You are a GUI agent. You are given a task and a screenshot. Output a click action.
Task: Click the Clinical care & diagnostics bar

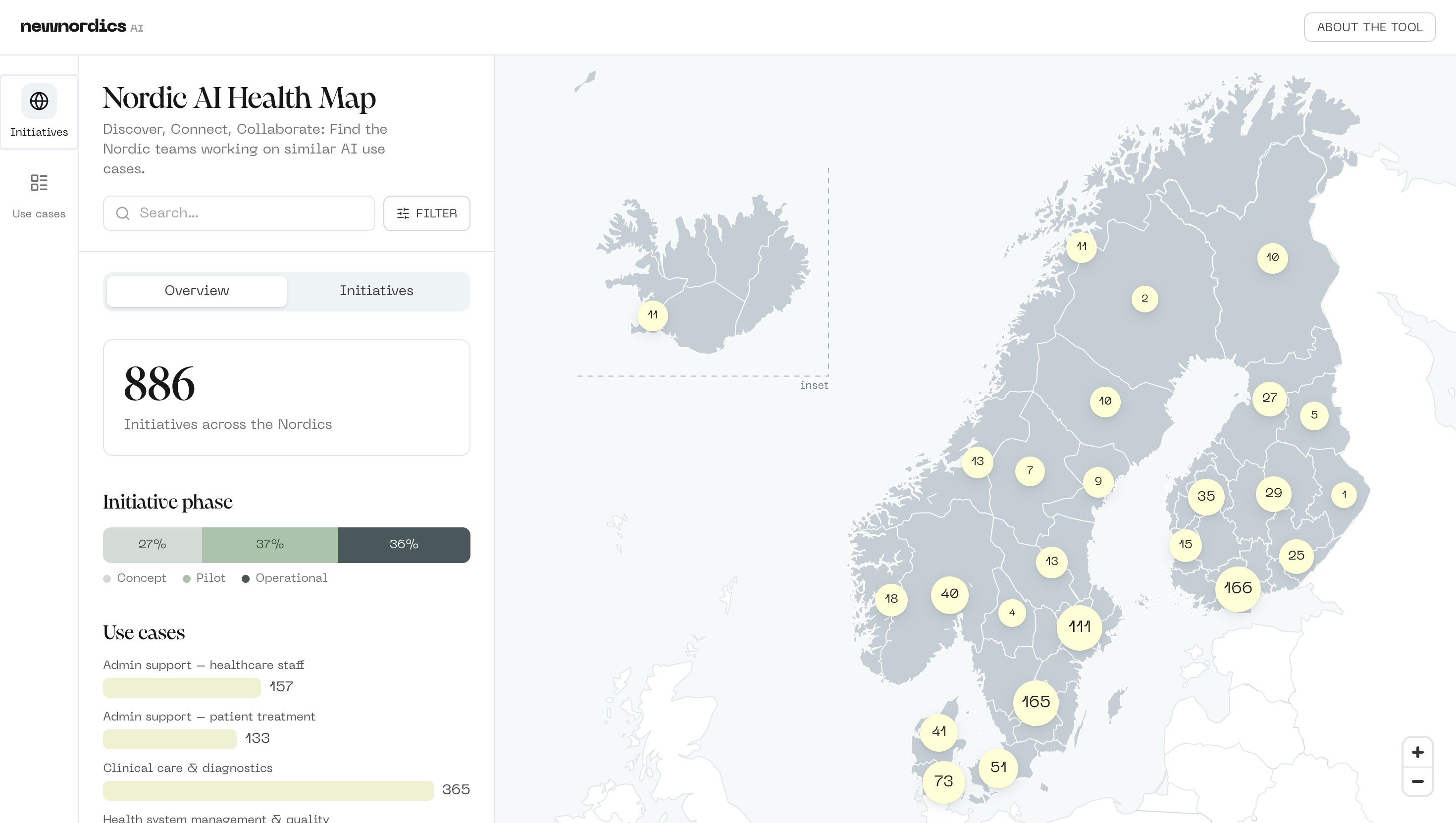[x=268, y=790]
